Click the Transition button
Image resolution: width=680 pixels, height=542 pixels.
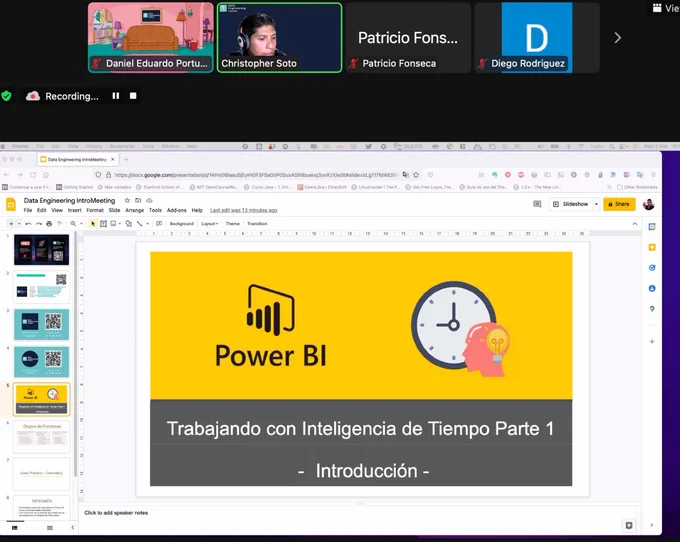click(x=257, y=224)
